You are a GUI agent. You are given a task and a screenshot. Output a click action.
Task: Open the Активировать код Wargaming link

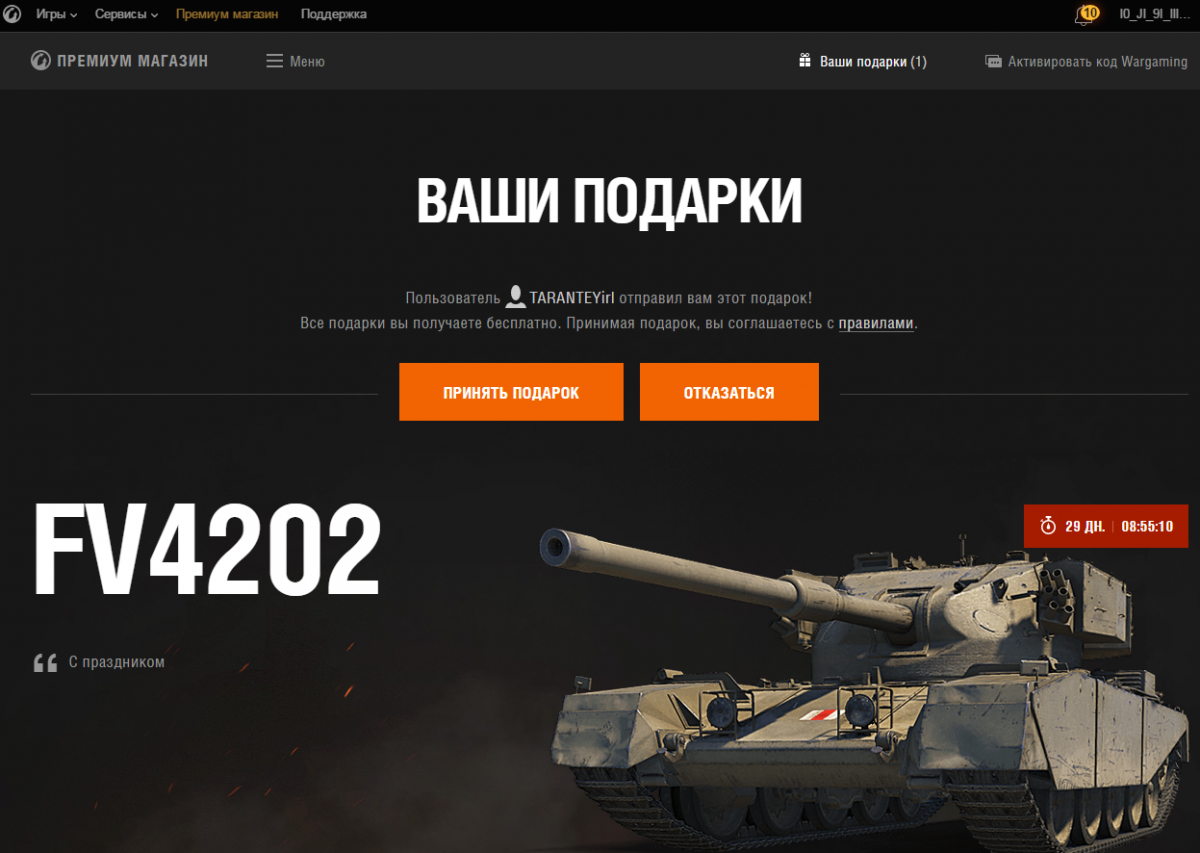point(1097,61)
